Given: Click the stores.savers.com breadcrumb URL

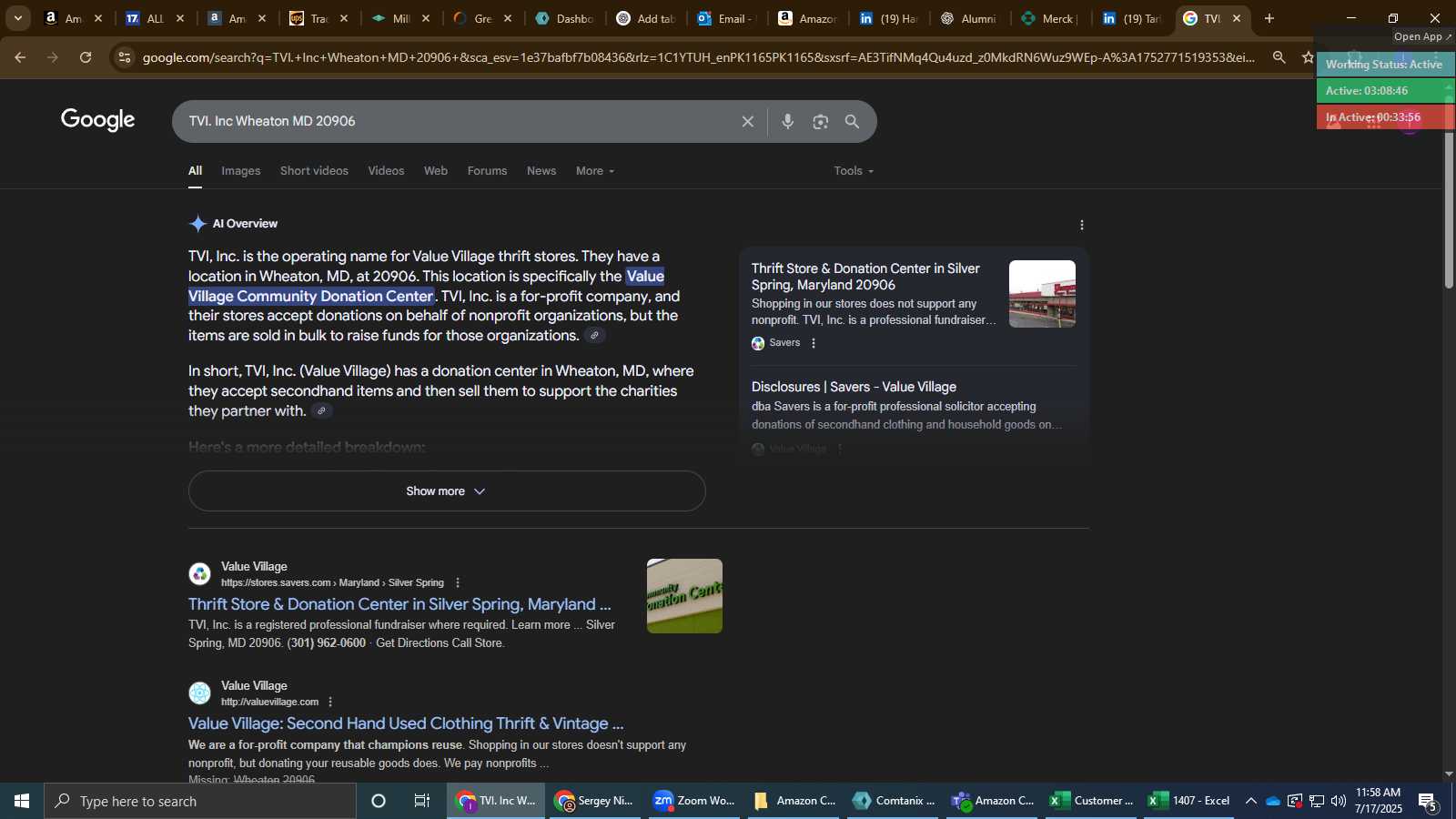Looking at the screenshot, I should [x=332, y=582].
